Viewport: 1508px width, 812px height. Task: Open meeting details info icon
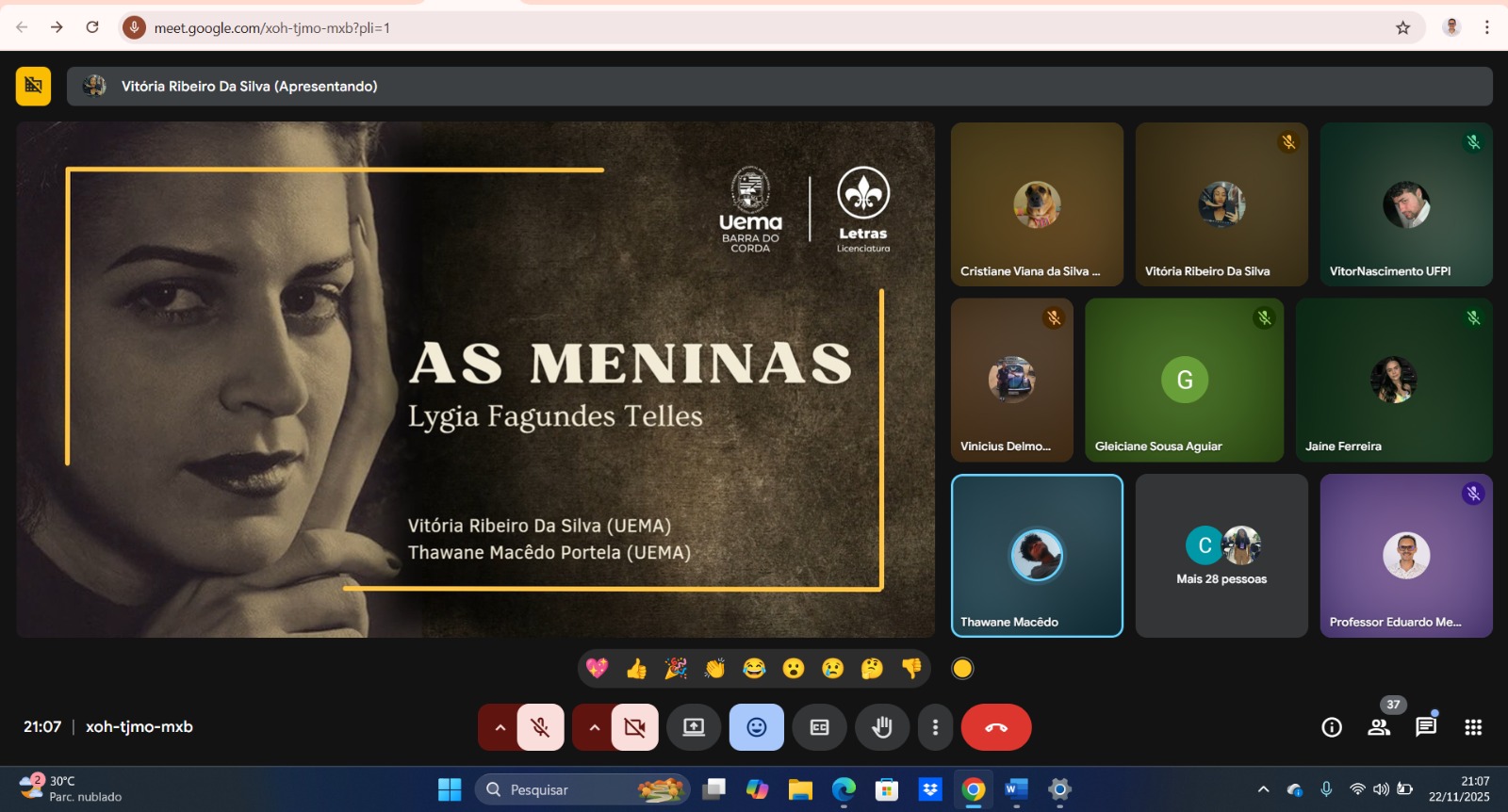point(1332,727)
